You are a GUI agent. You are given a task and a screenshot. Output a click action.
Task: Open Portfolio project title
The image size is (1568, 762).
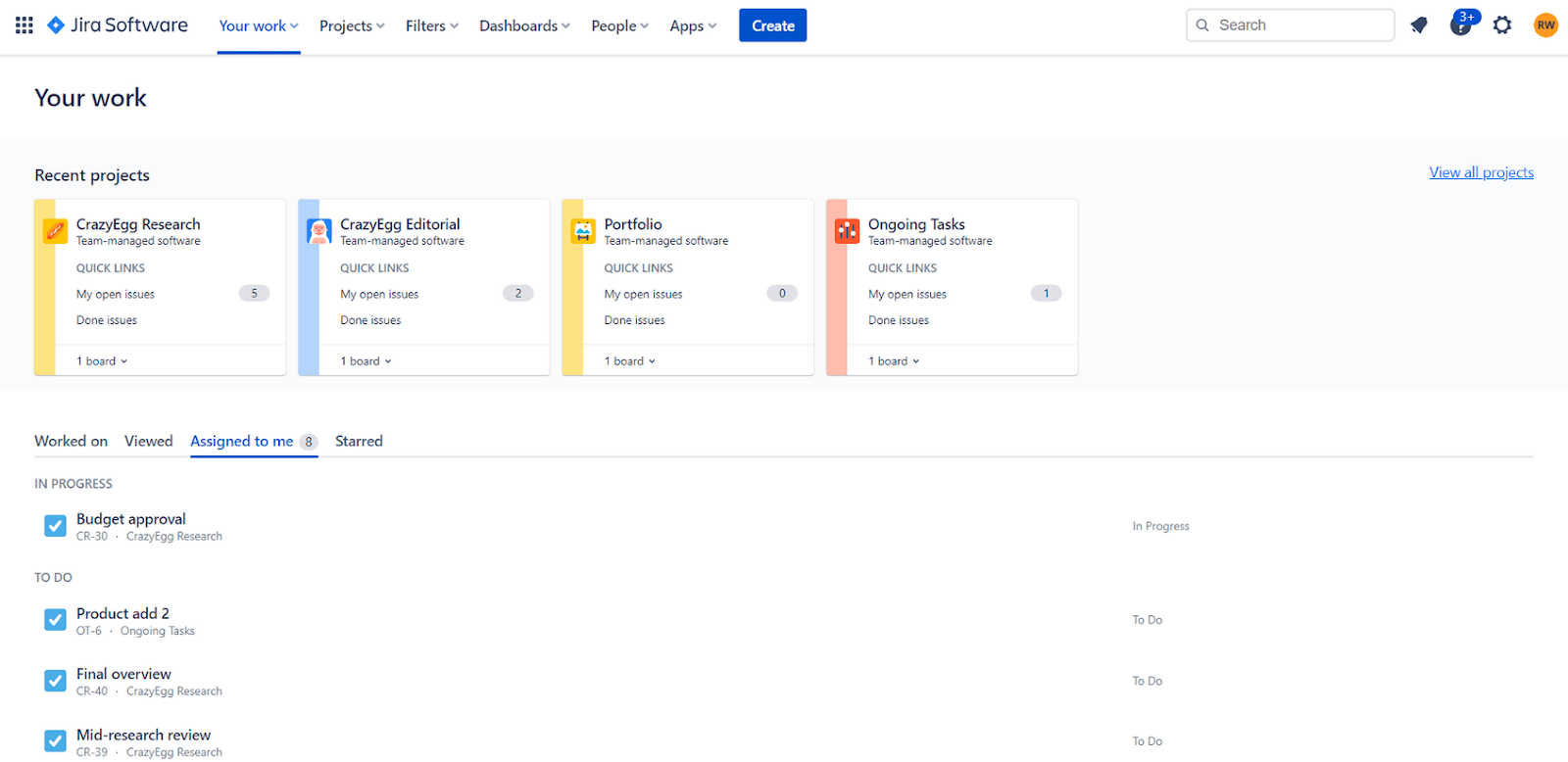click(633, 224)
